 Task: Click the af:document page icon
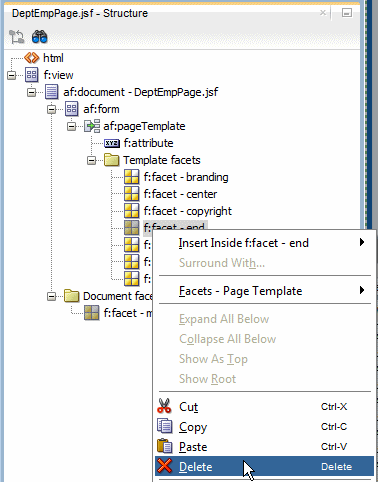click(52, 92)
